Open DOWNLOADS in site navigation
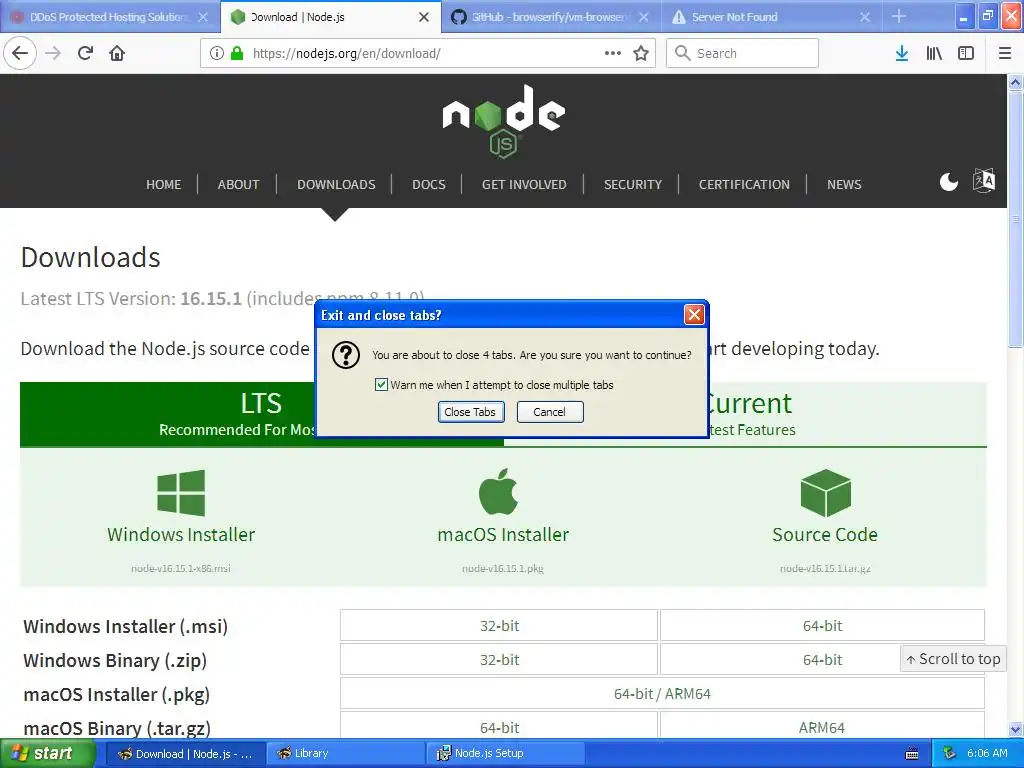Image resolution: width=1024 pixels, height=768 pixels. 336,185
